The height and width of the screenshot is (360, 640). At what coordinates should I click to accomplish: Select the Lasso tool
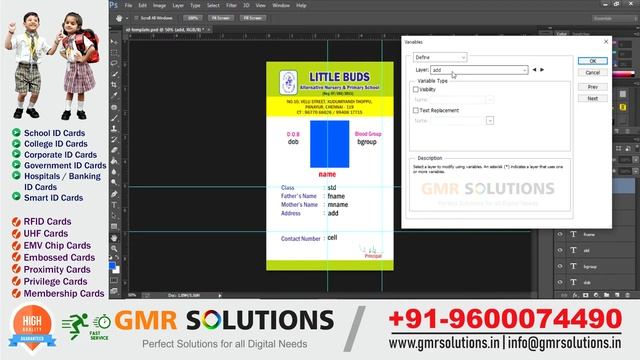[114, 63]
